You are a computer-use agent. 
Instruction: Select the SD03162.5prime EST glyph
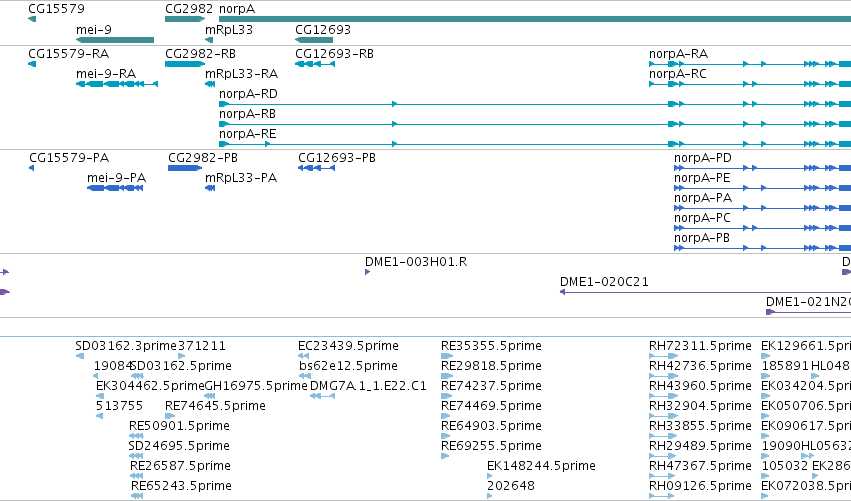(137, 376)
